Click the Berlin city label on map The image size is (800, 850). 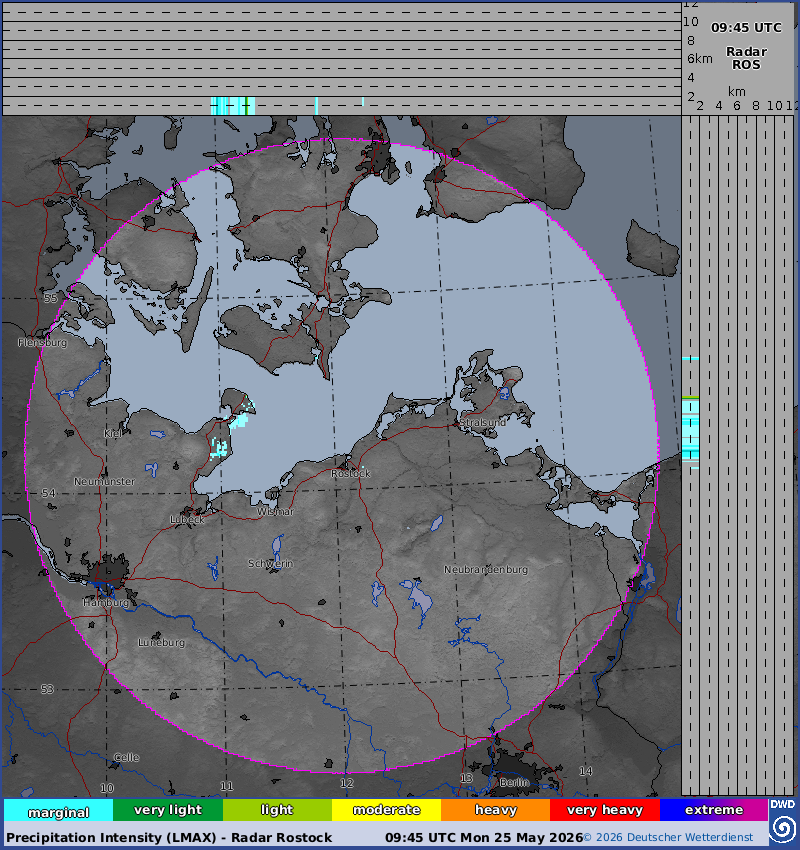tap(514, 782)
